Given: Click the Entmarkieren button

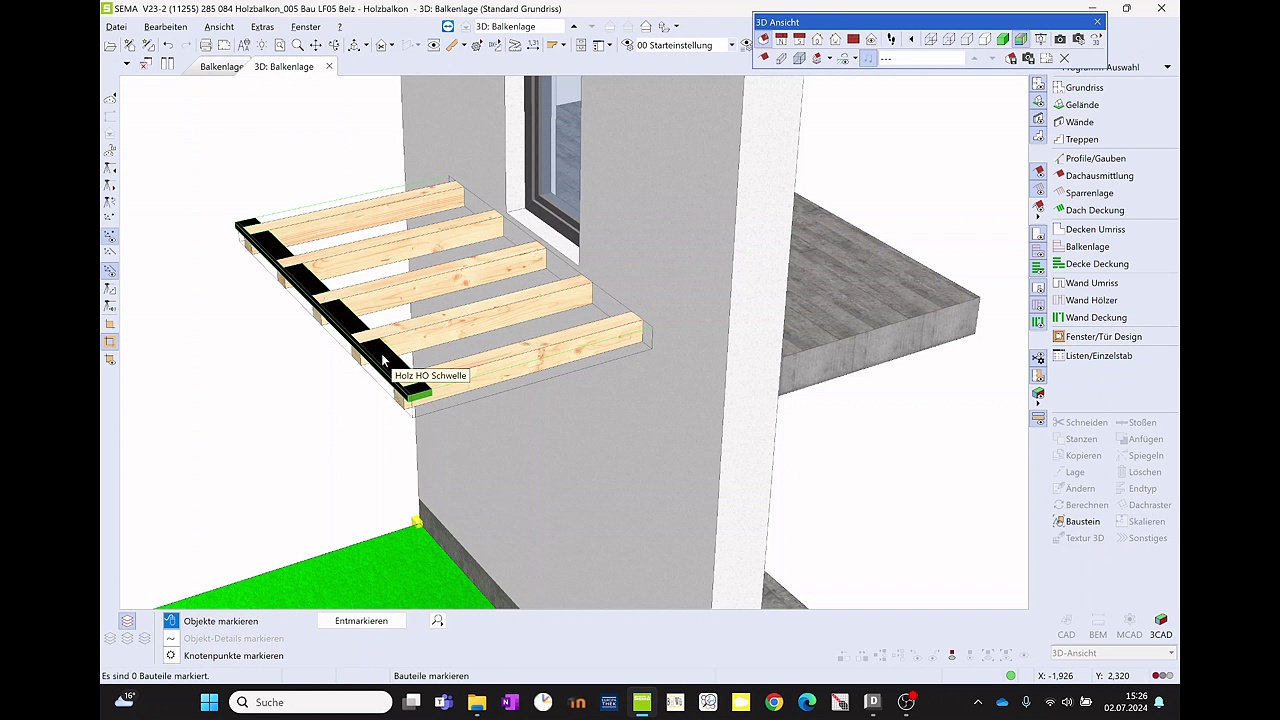Looking at the screenshot, I should tap(361, 621).
